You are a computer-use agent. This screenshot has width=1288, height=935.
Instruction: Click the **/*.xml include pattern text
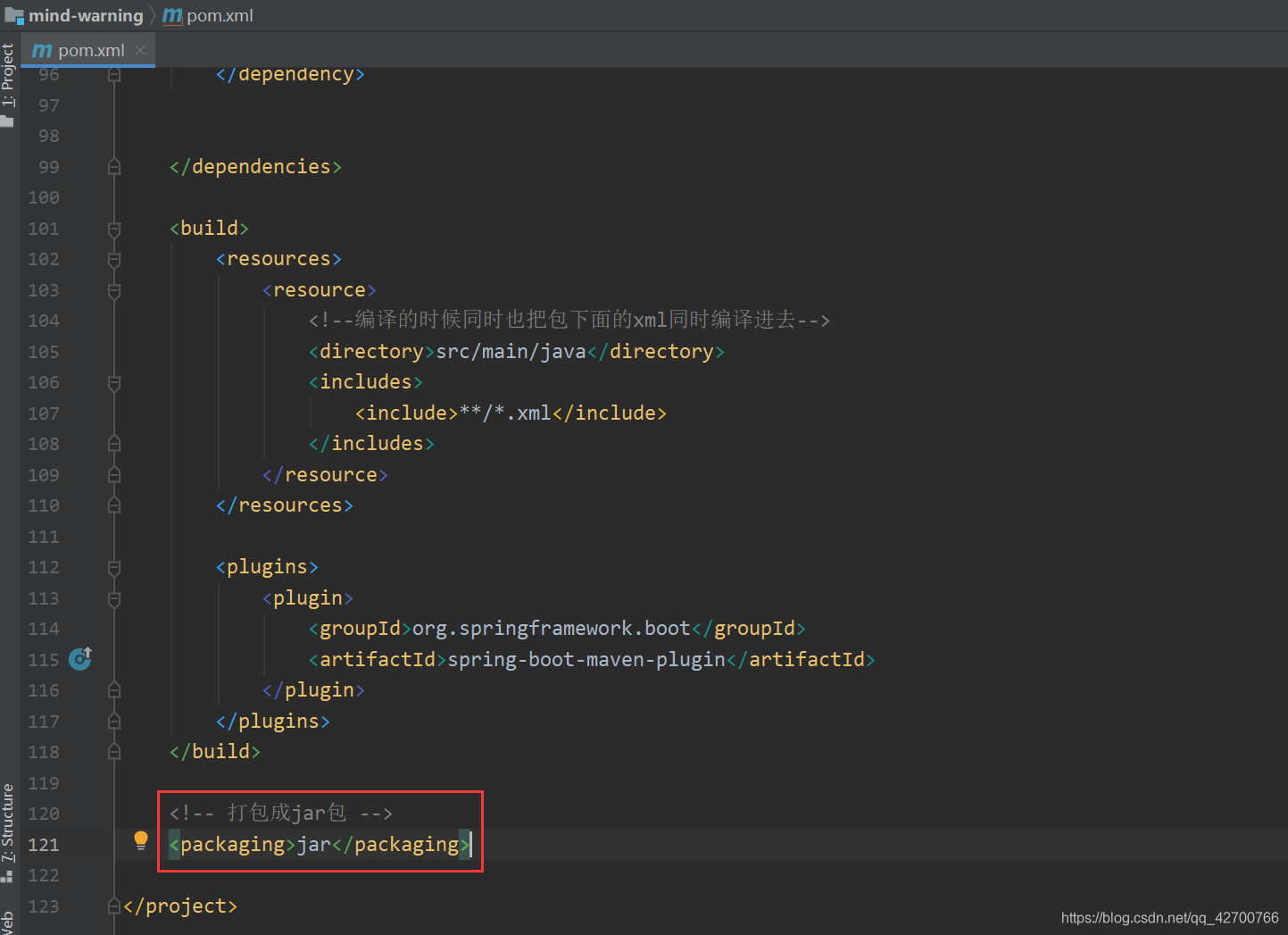point(505,413)
